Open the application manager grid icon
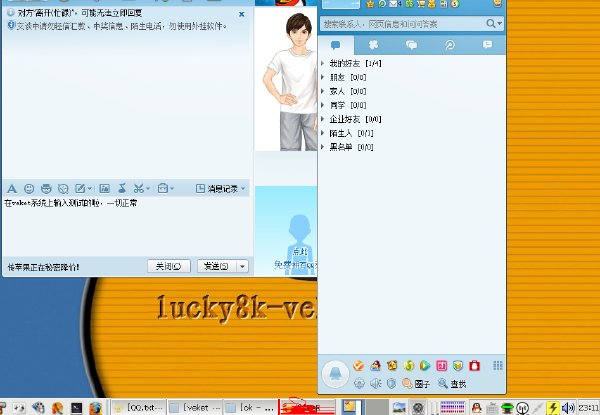This screenshot has width=600, height=415. click(x=498, y=366)
